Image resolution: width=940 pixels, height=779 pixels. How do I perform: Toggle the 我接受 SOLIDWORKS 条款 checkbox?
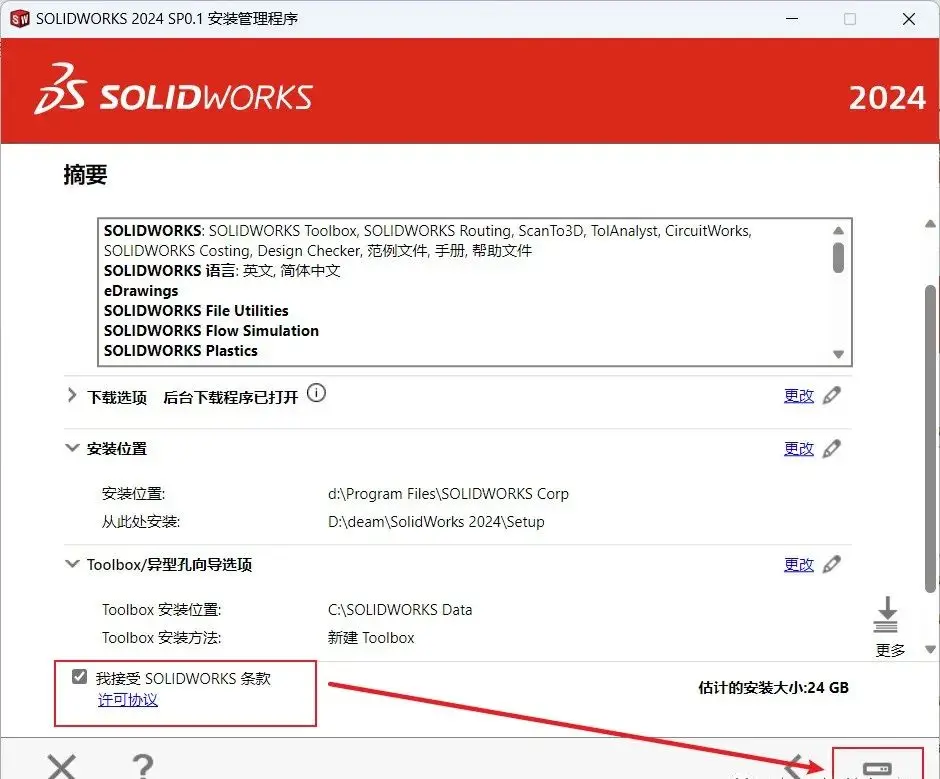pos(79,677)
